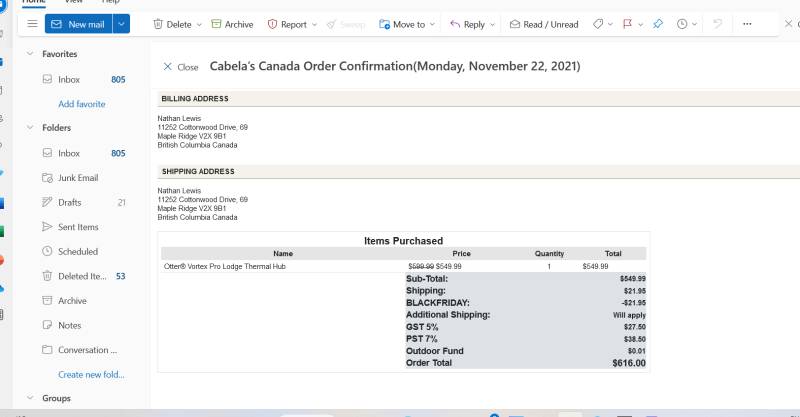
Task: Click the hamburger navigation pane icon
Action: [x=32, y=24]
